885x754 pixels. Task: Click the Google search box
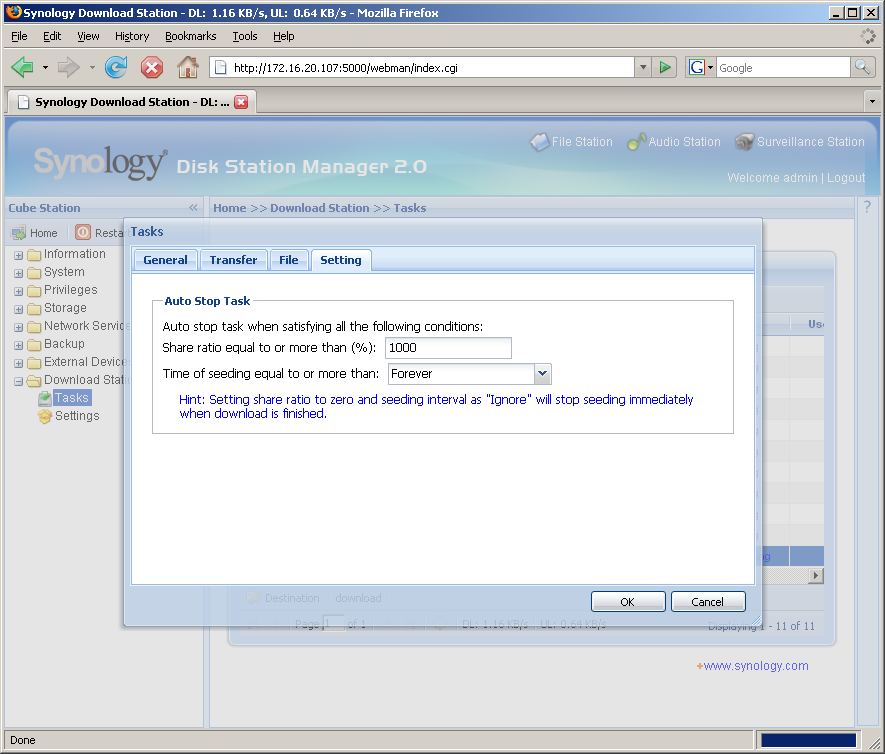(x=783, y=68)
